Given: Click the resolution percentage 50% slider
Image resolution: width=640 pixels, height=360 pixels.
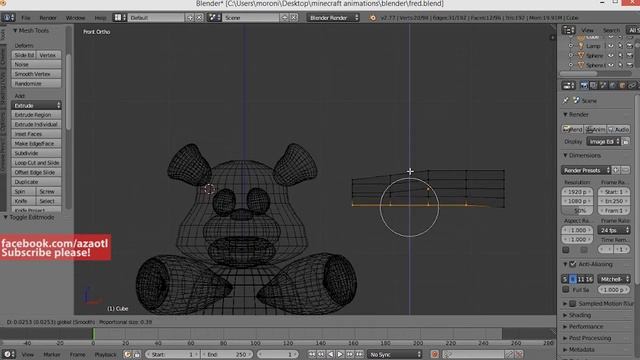Looking at the screenshot, I should pyautogui.click(x=577, y=211).
